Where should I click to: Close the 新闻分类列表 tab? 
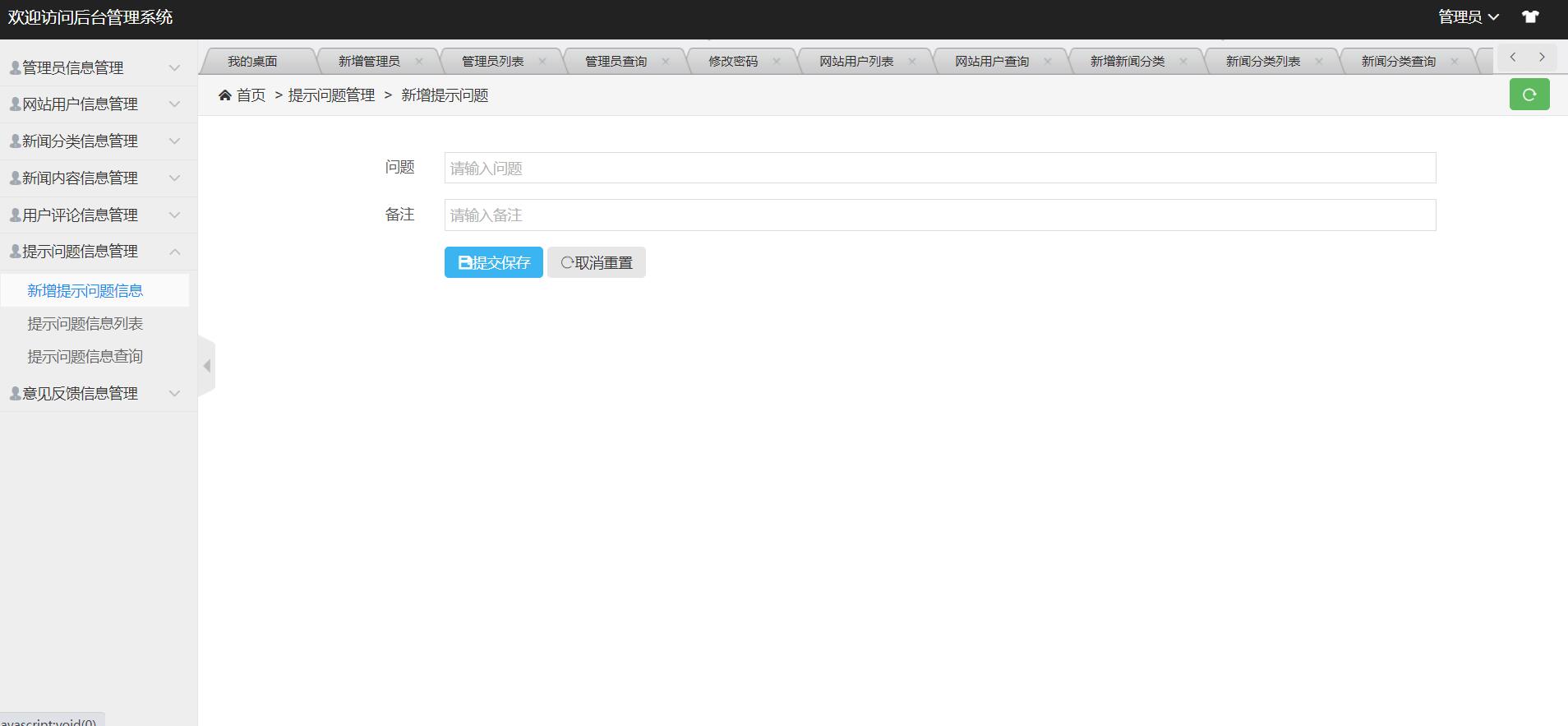[x=1319, y=61]
